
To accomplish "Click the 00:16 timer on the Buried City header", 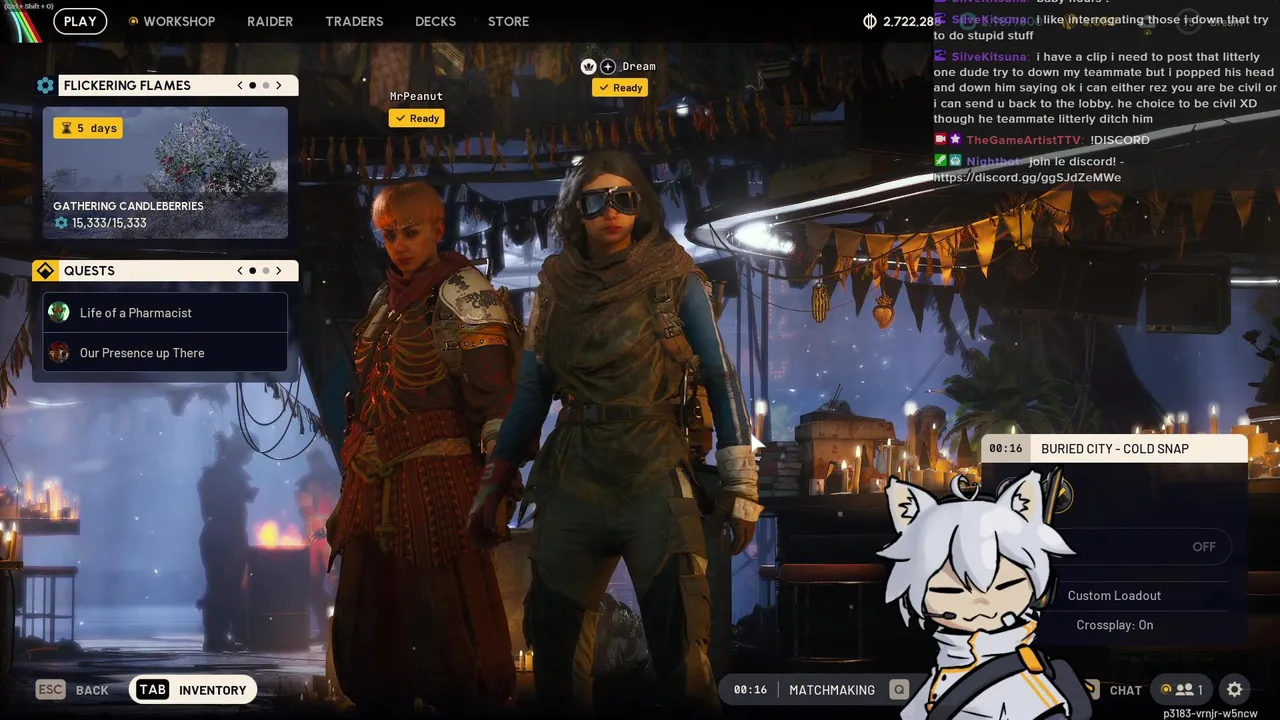I will coord(1006,448).
